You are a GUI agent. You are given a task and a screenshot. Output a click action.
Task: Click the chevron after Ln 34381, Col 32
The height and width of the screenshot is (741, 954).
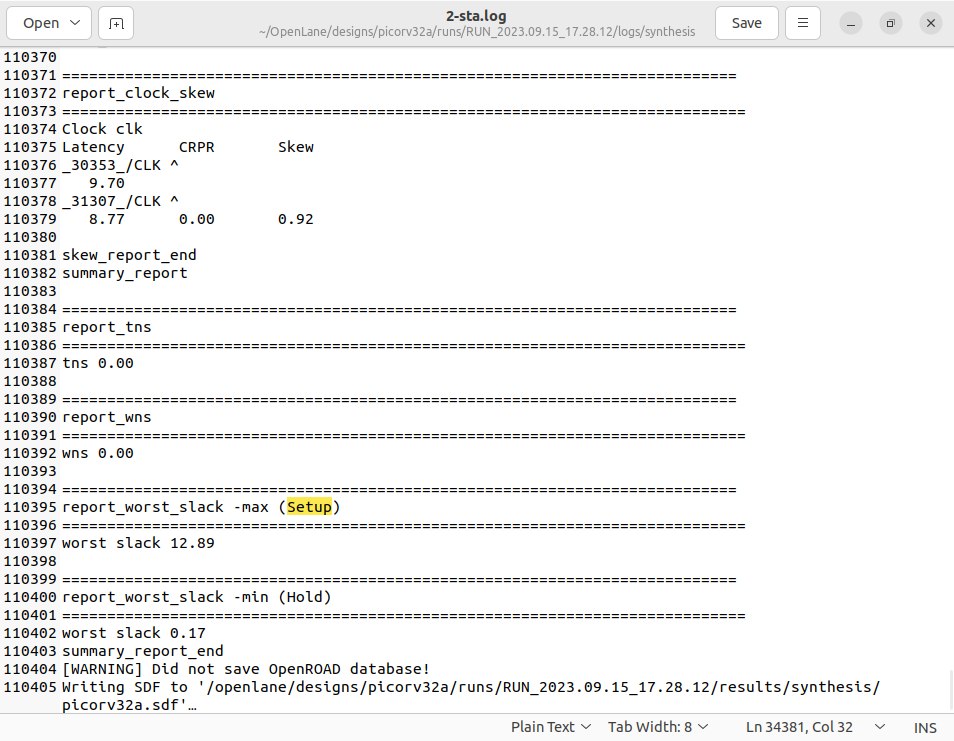pyautogui.click(x=879, y=727)
